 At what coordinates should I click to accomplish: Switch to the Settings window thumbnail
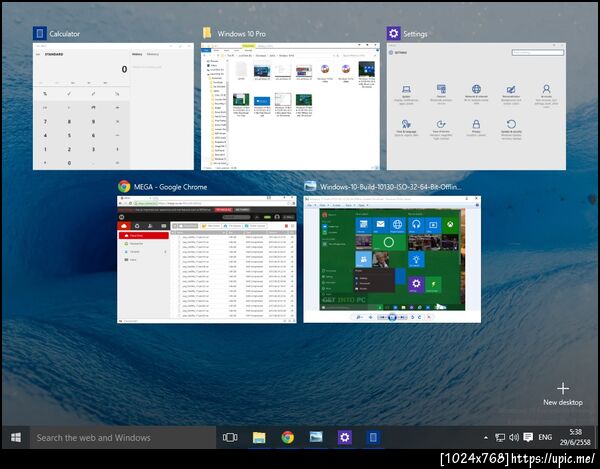476,106
